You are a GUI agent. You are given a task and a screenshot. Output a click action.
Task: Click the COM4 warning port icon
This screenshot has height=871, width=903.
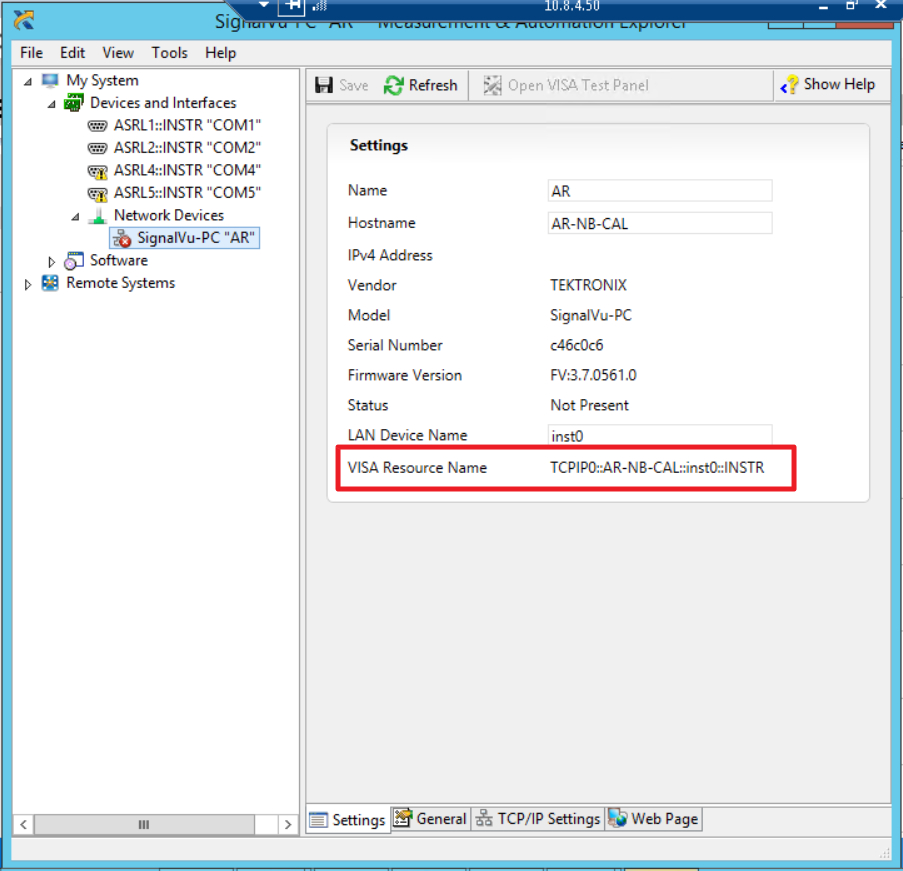pyautogui.click(x=97, y=171)
